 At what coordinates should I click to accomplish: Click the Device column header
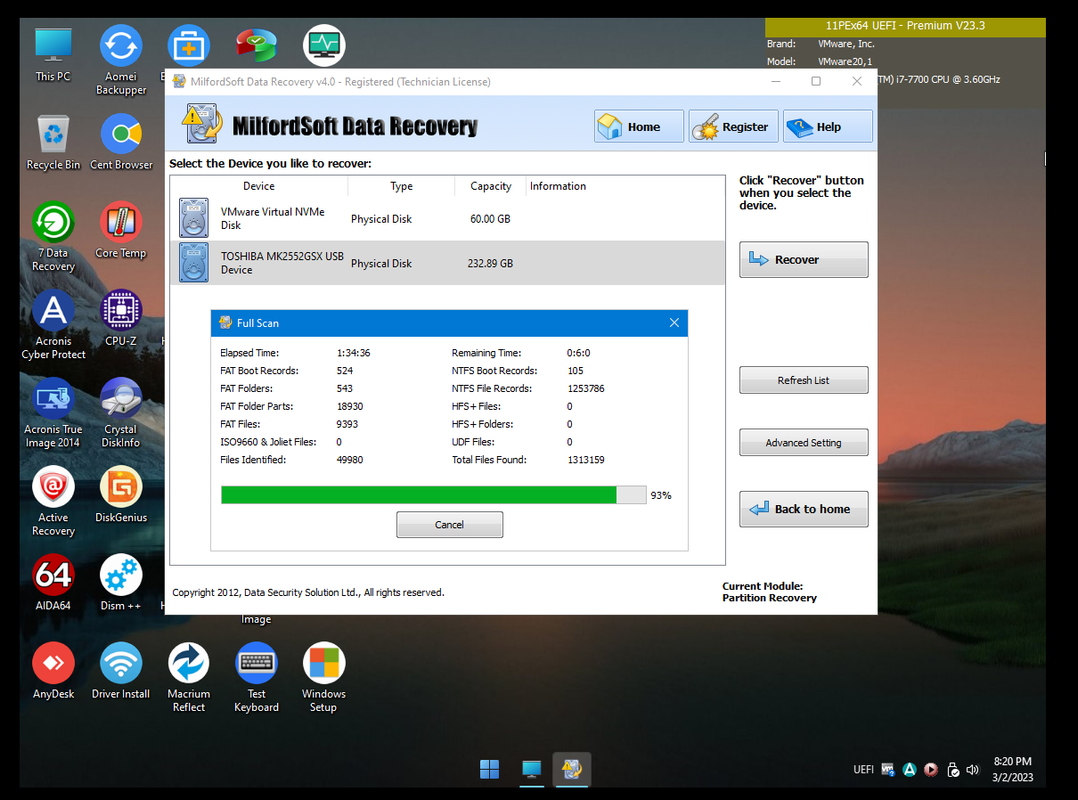pos(259,186)
